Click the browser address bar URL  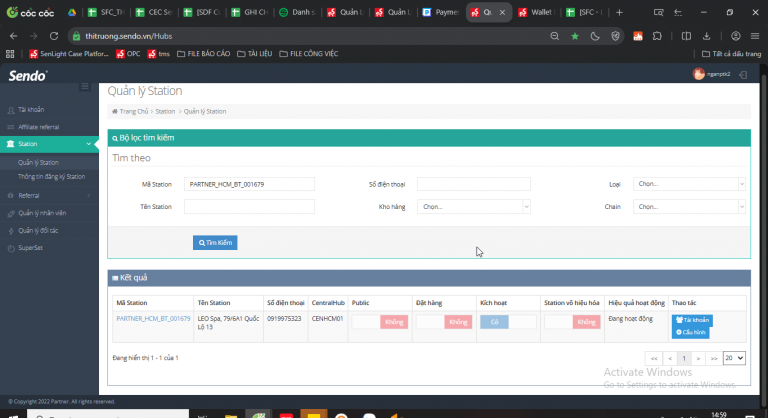[128, 36]
